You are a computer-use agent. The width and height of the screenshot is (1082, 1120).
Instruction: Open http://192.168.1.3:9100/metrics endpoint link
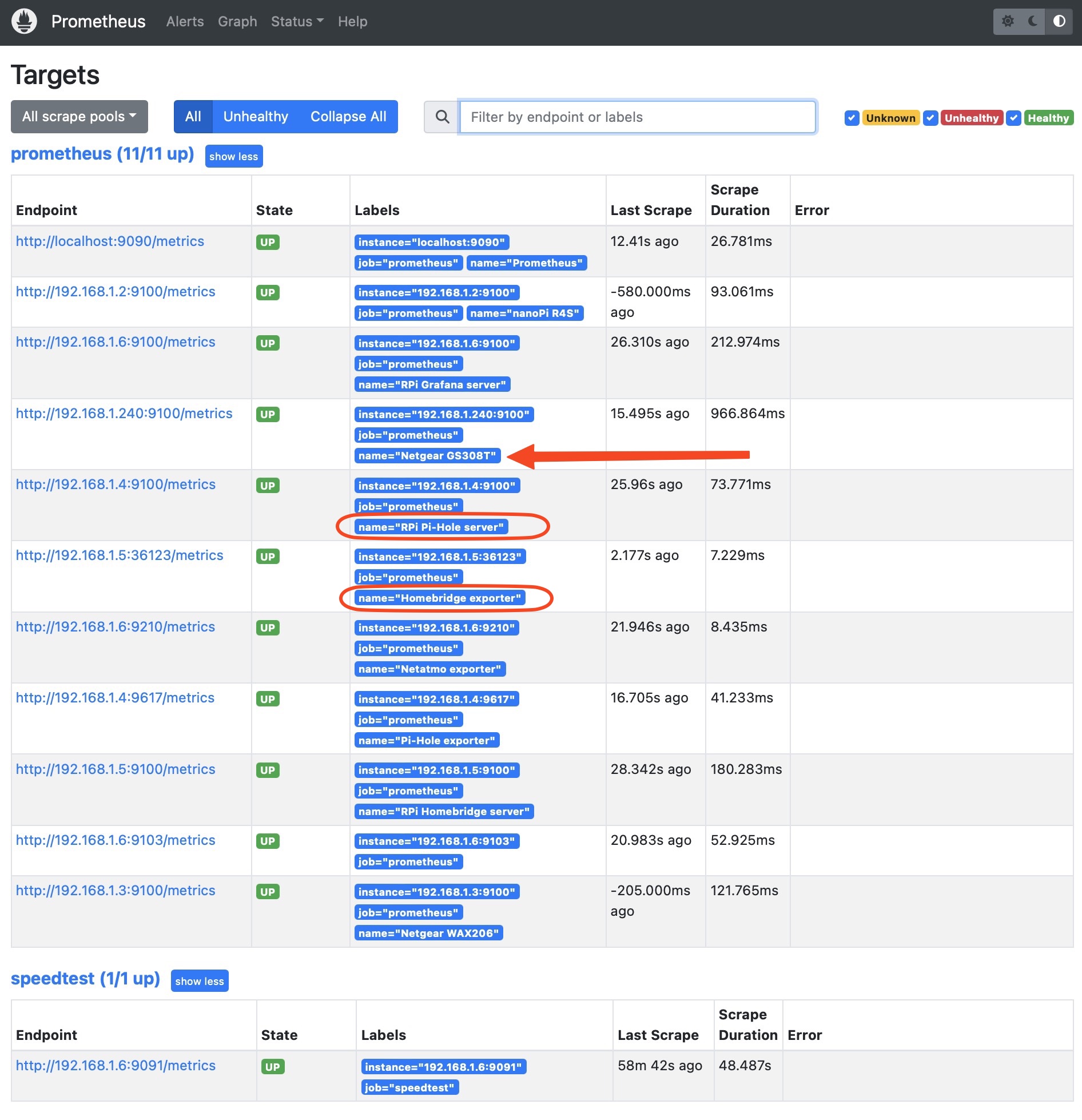click(x=116, y=891)
